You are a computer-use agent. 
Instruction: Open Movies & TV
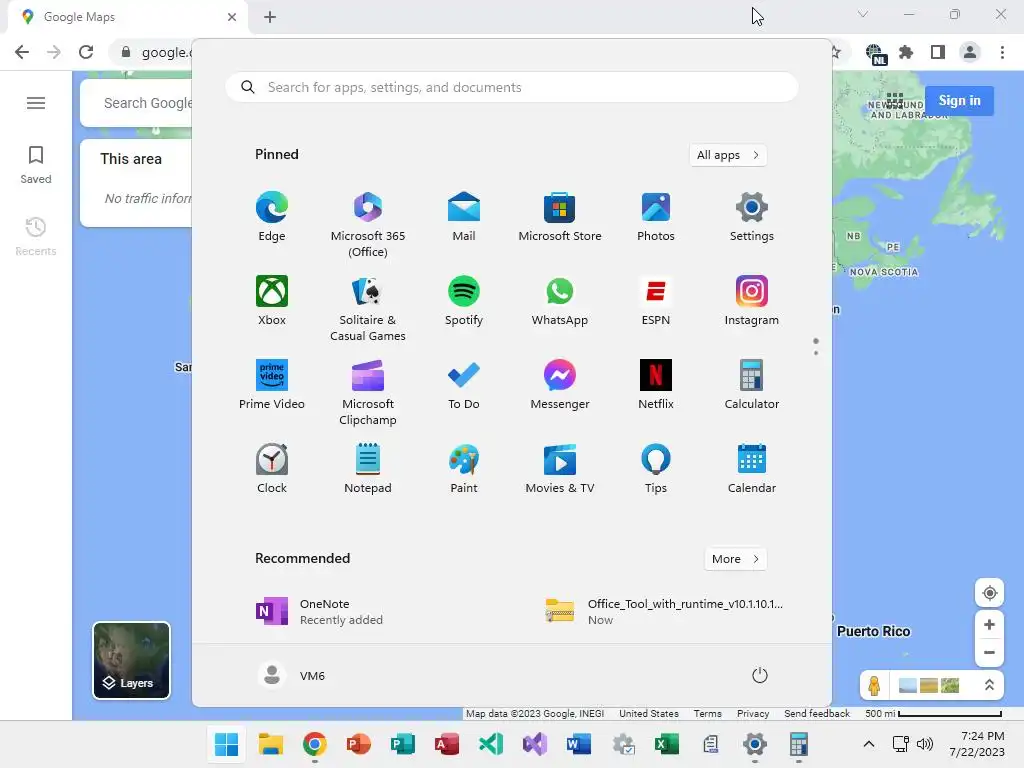560,469
